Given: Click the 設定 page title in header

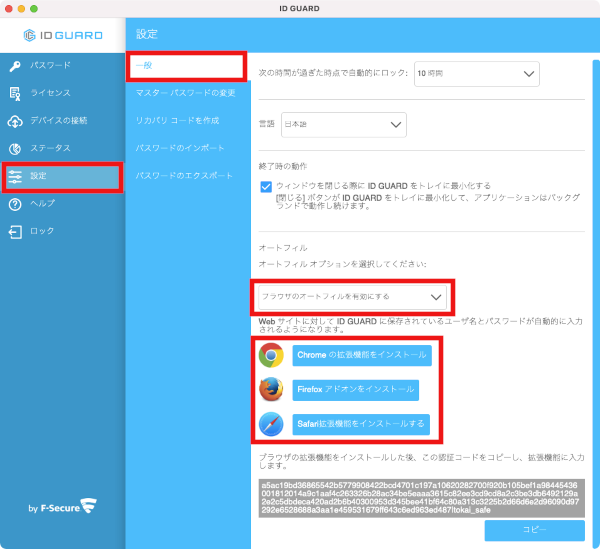Looking at the screenshot, I should pyautogui.click(x=147, y=34).
